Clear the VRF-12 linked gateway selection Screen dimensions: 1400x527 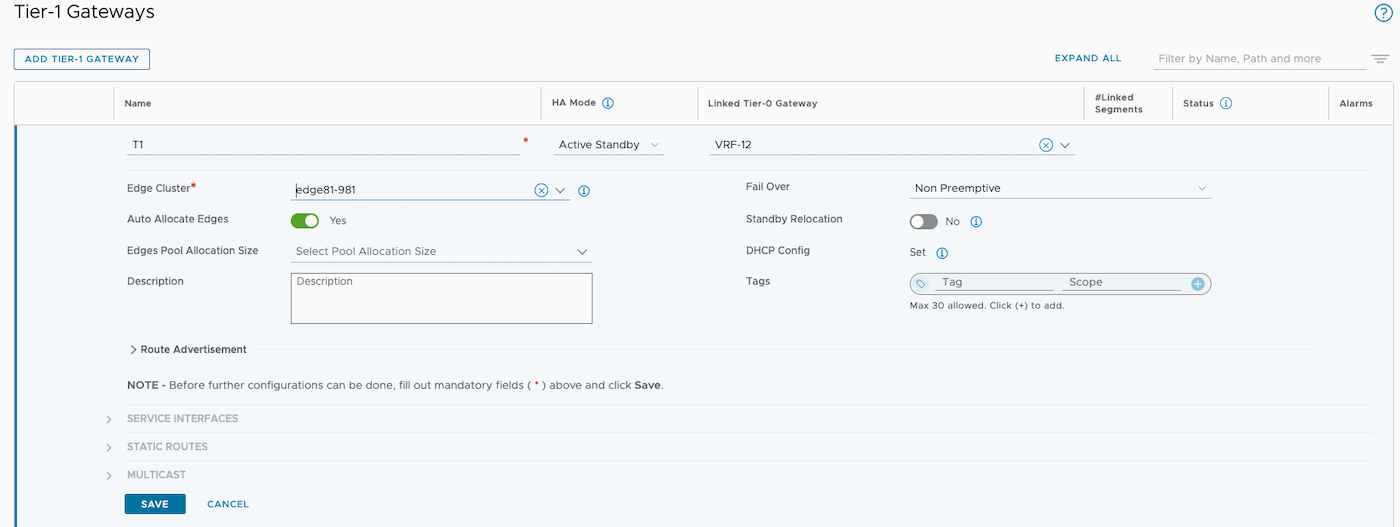click(x=1046, y=145)
